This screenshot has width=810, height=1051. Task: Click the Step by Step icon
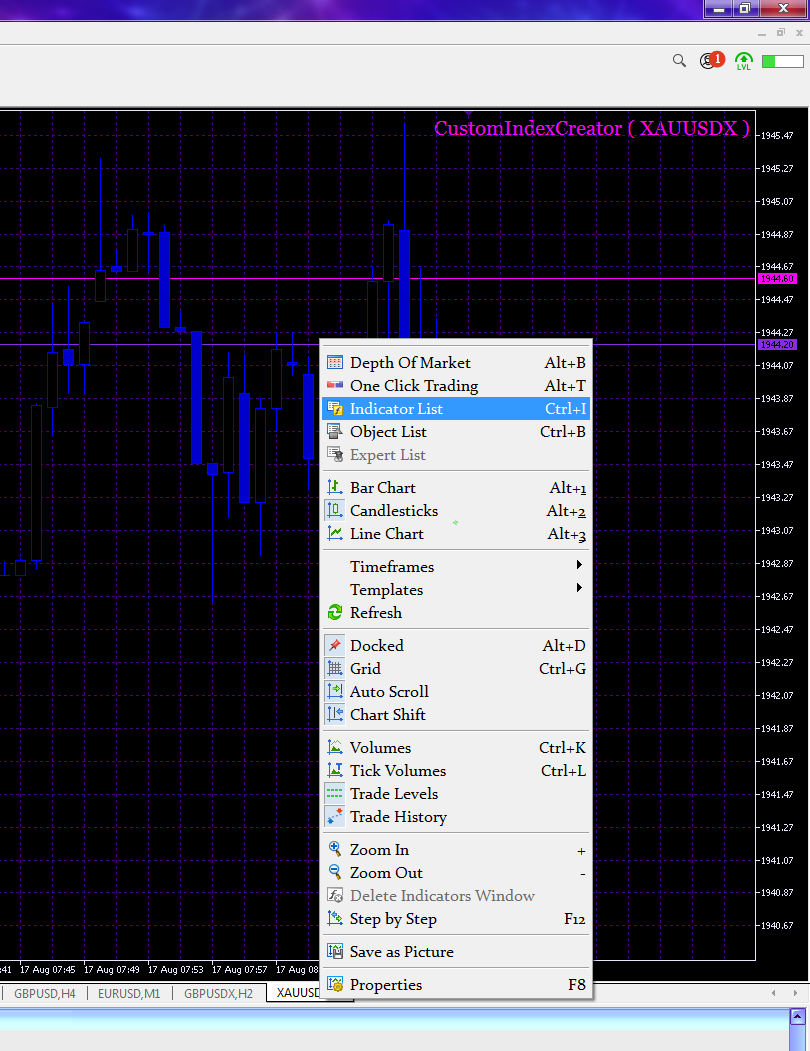click(335, 918)
